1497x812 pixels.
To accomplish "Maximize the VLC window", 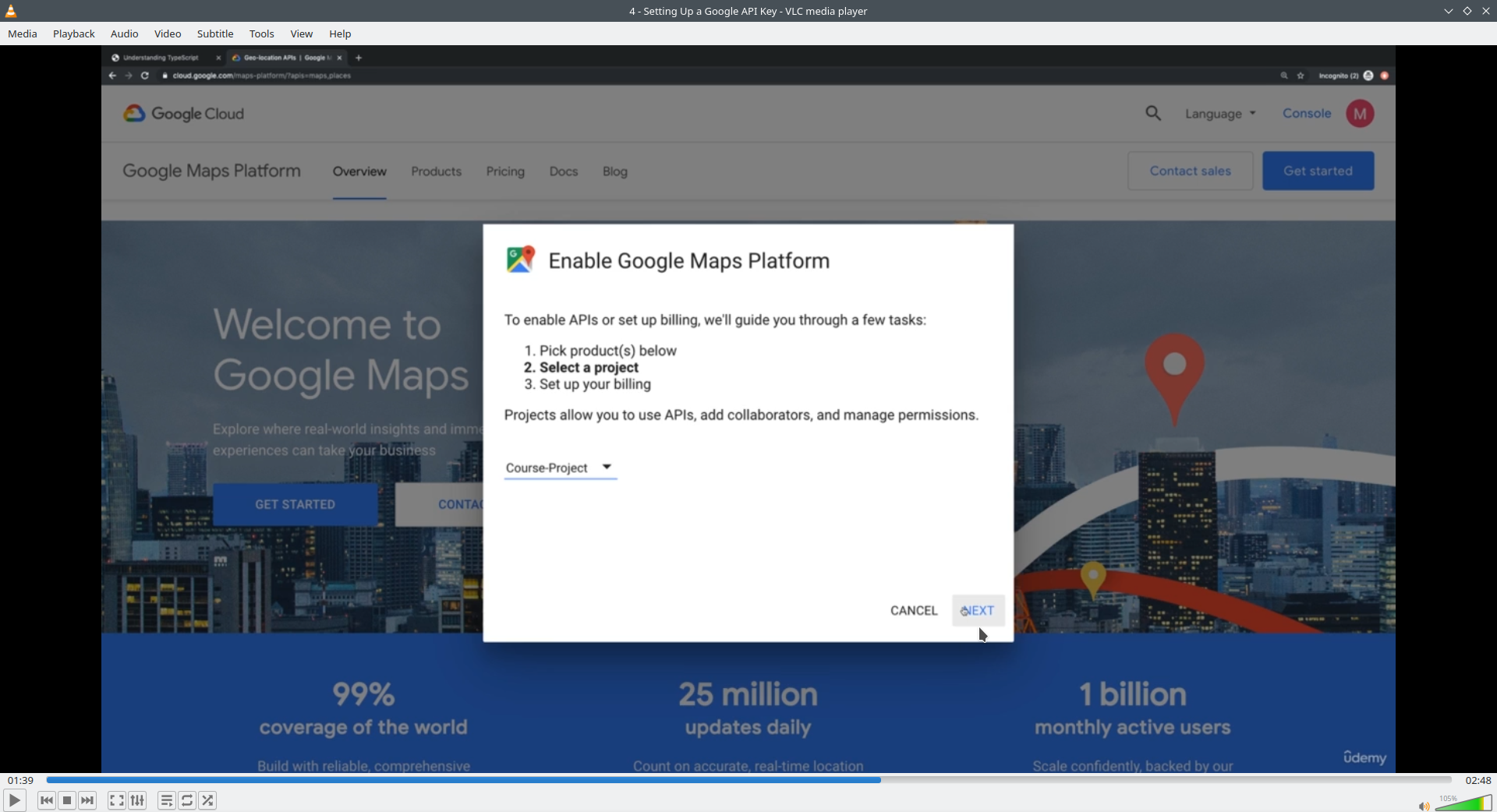I will click(1467, 11).
